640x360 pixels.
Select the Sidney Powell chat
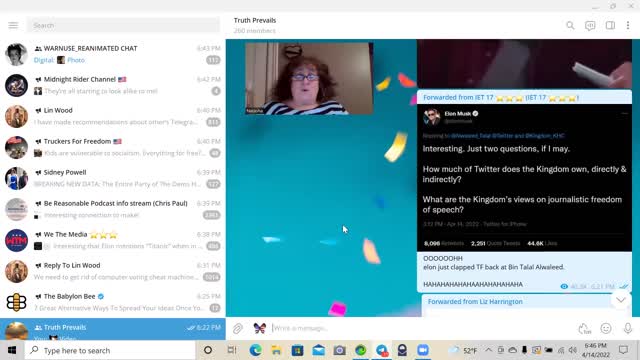(x=113, y=178)
